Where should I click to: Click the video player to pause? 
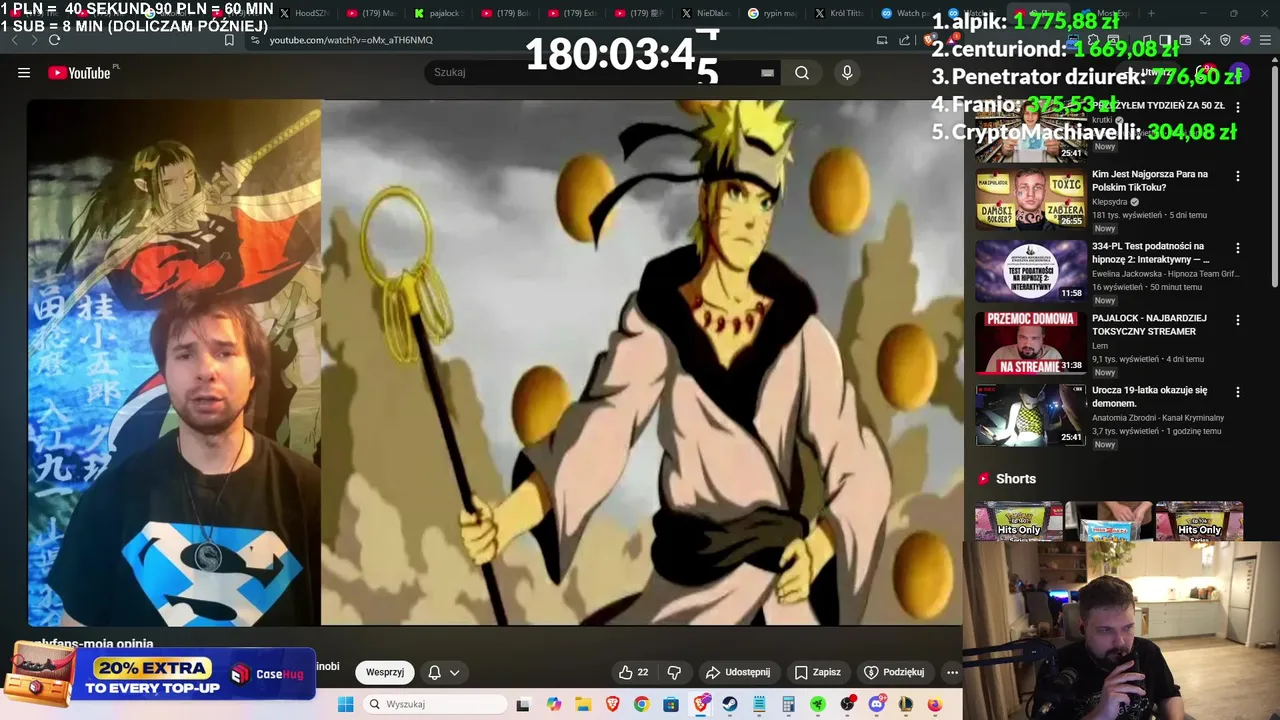tap(495, 362)
